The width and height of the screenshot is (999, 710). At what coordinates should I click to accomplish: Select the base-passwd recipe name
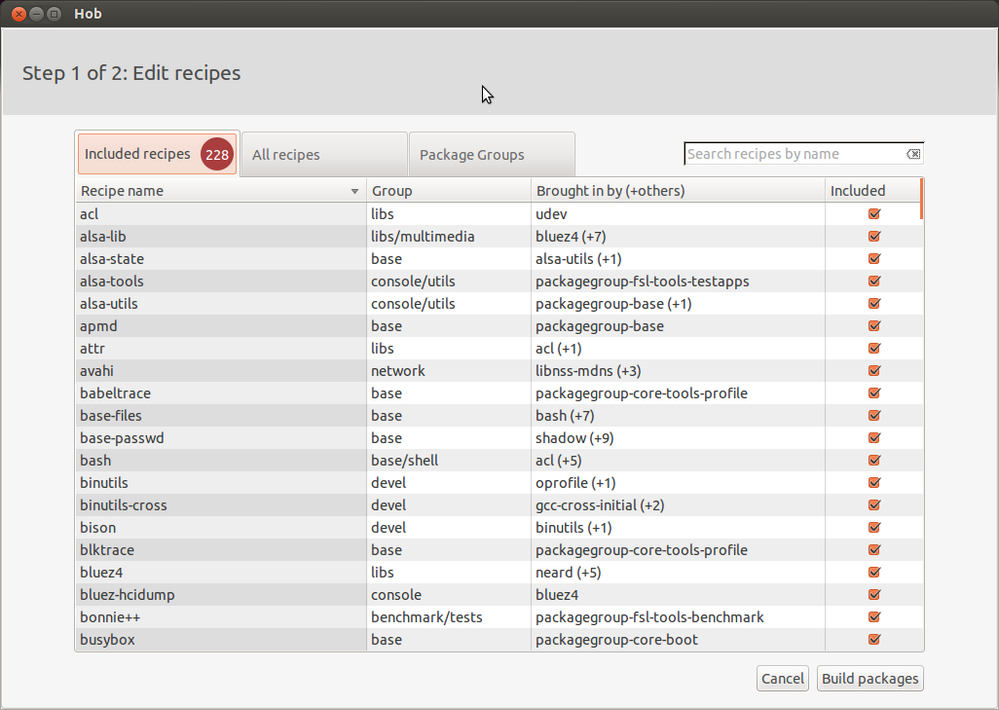122,438
